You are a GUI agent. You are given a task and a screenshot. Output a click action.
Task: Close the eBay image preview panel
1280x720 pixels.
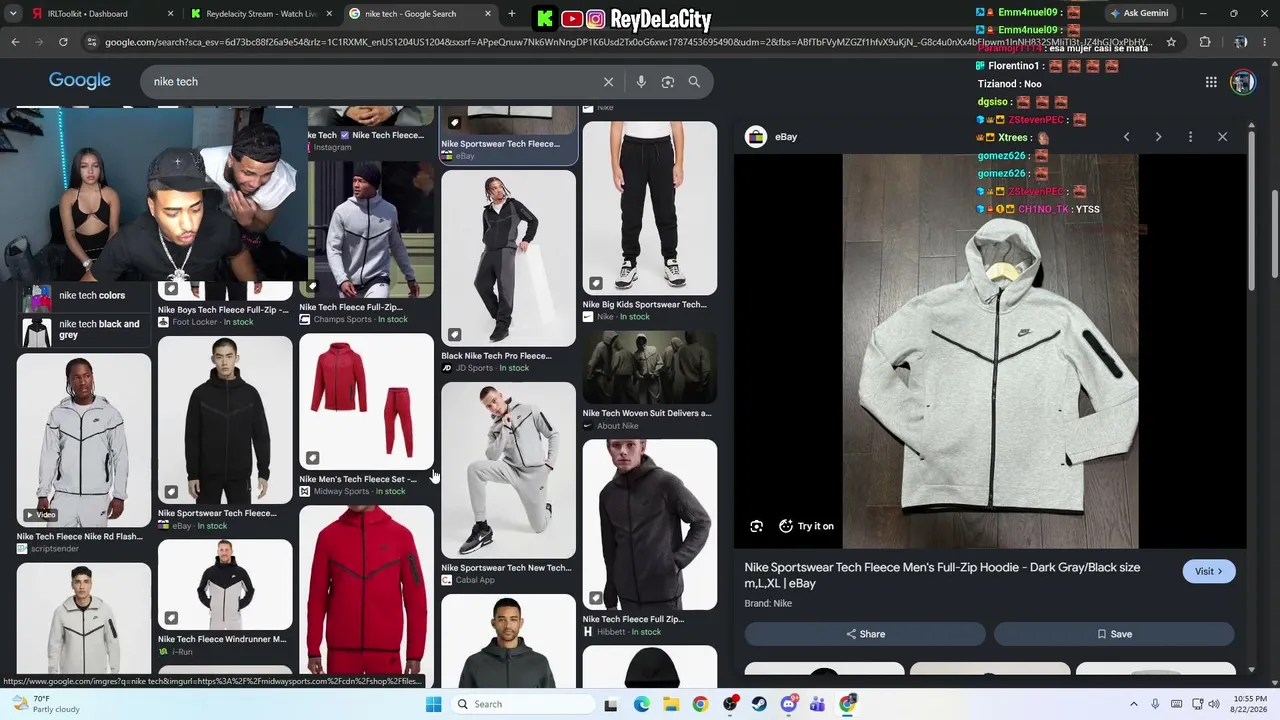coord(1222,137)
